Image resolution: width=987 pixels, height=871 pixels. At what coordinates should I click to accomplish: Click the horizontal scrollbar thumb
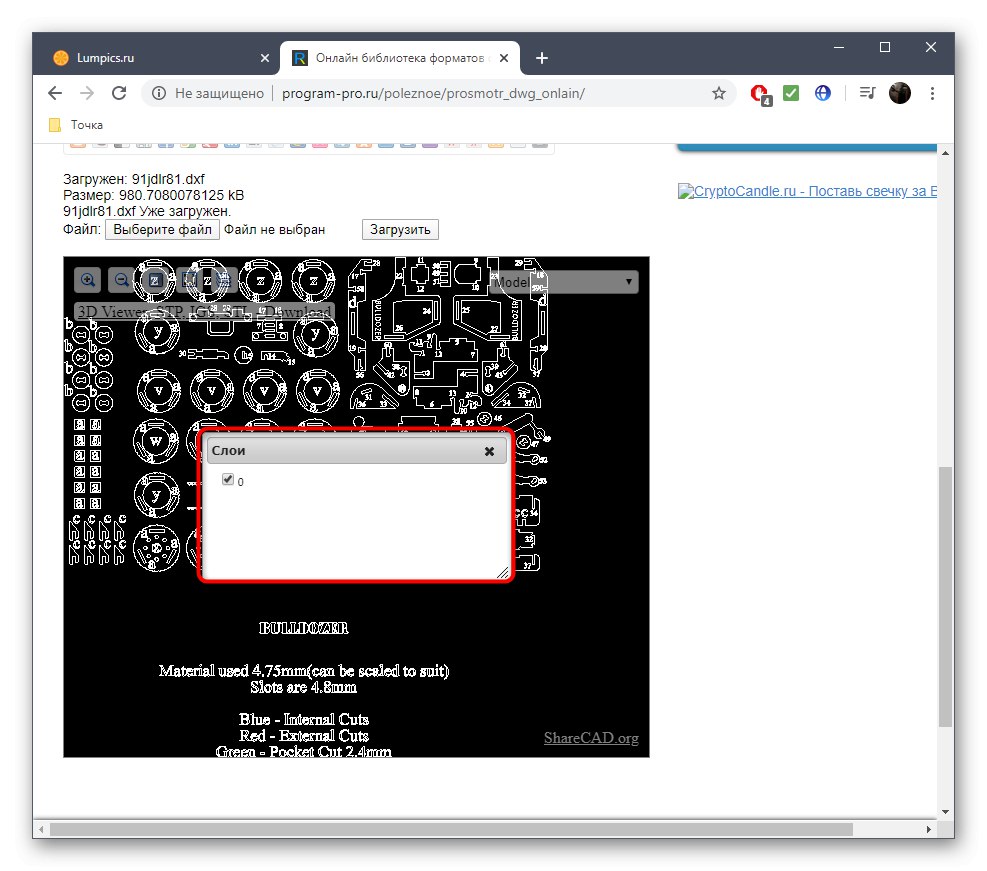tap(451, 829)
